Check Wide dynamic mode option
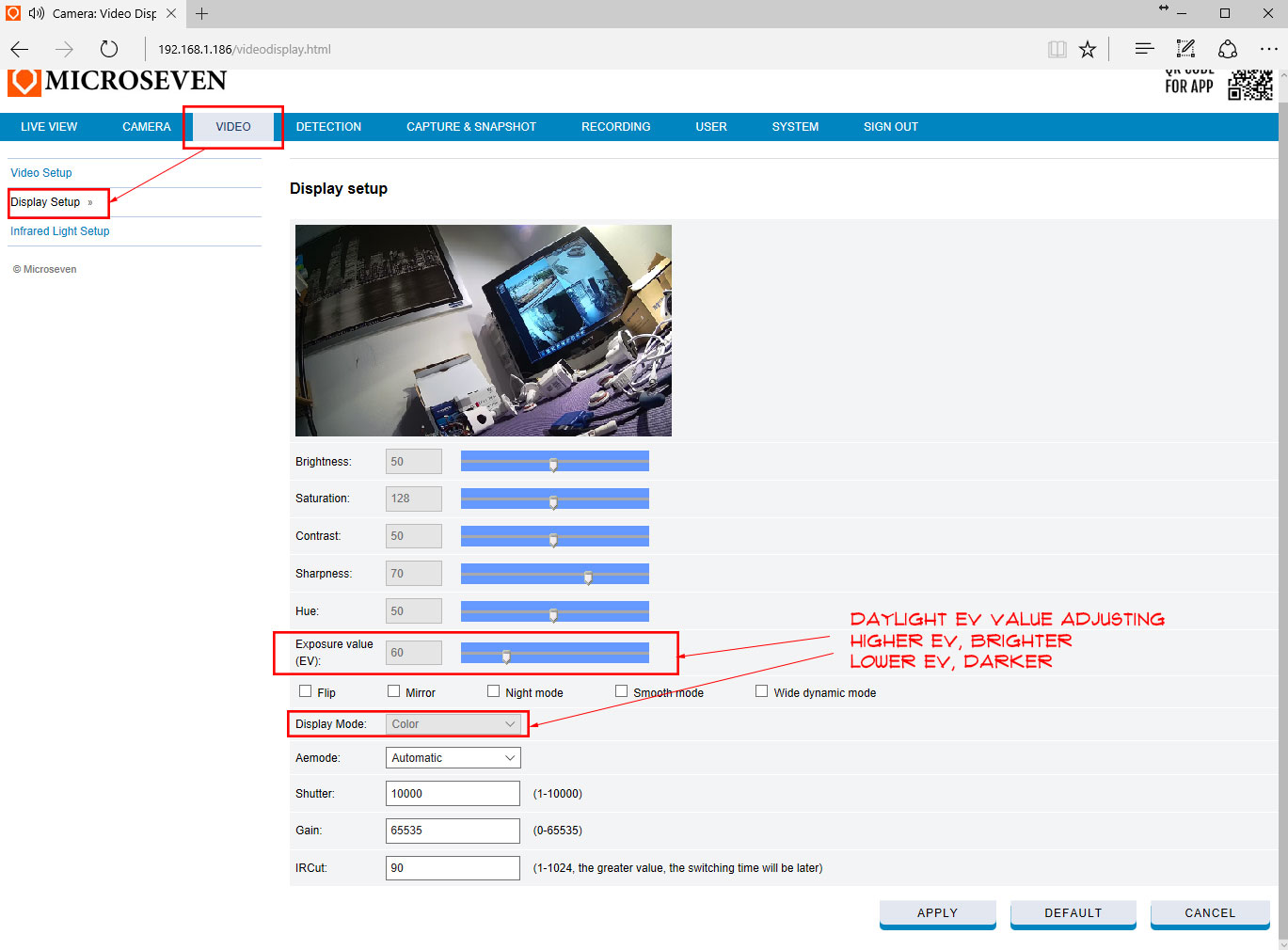 click(761, 691)
